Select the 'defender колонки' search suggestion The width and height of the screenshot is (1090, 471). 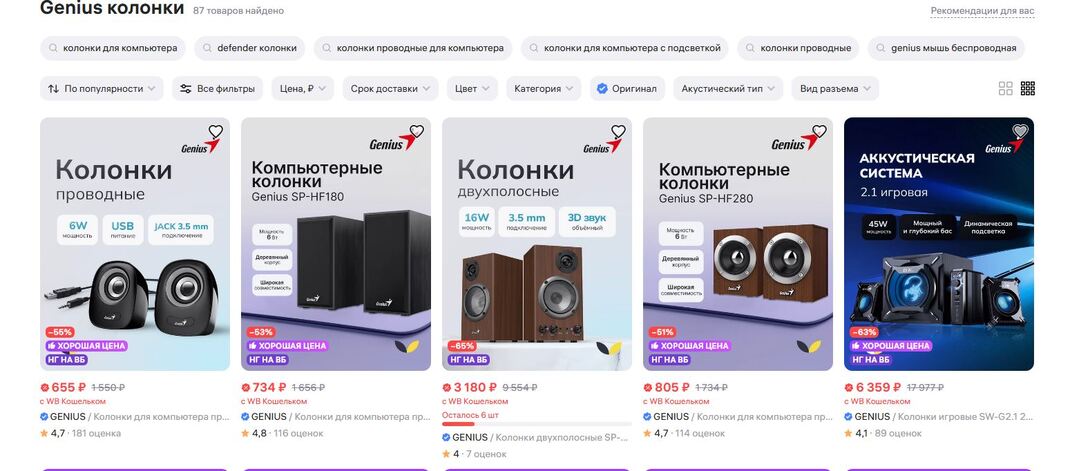tap(250, 48)
